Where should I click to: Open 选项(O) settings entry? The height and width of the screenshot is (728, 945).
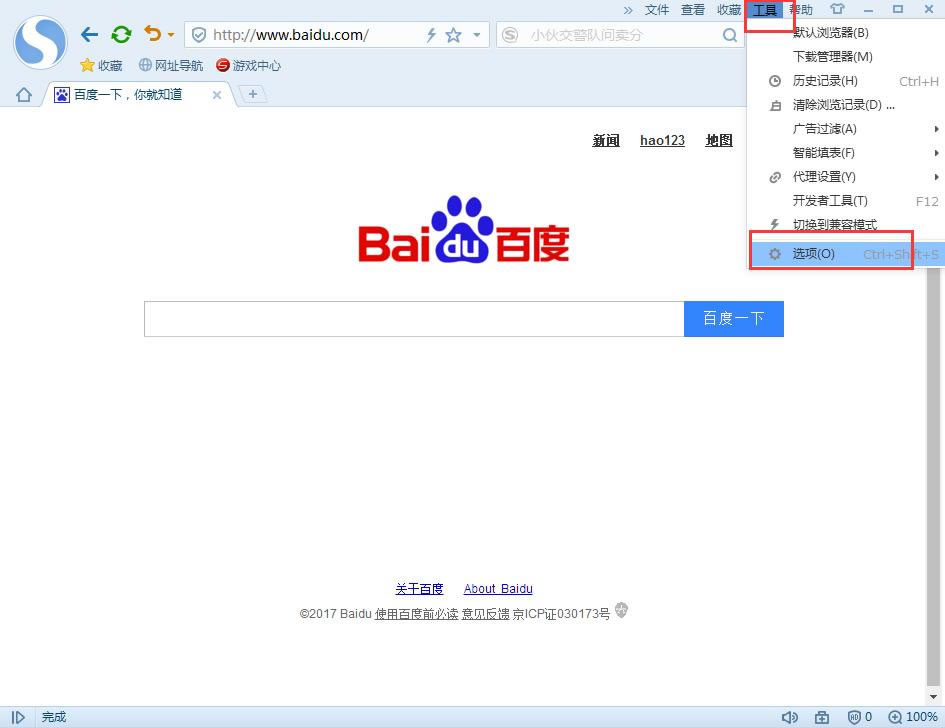846,254
